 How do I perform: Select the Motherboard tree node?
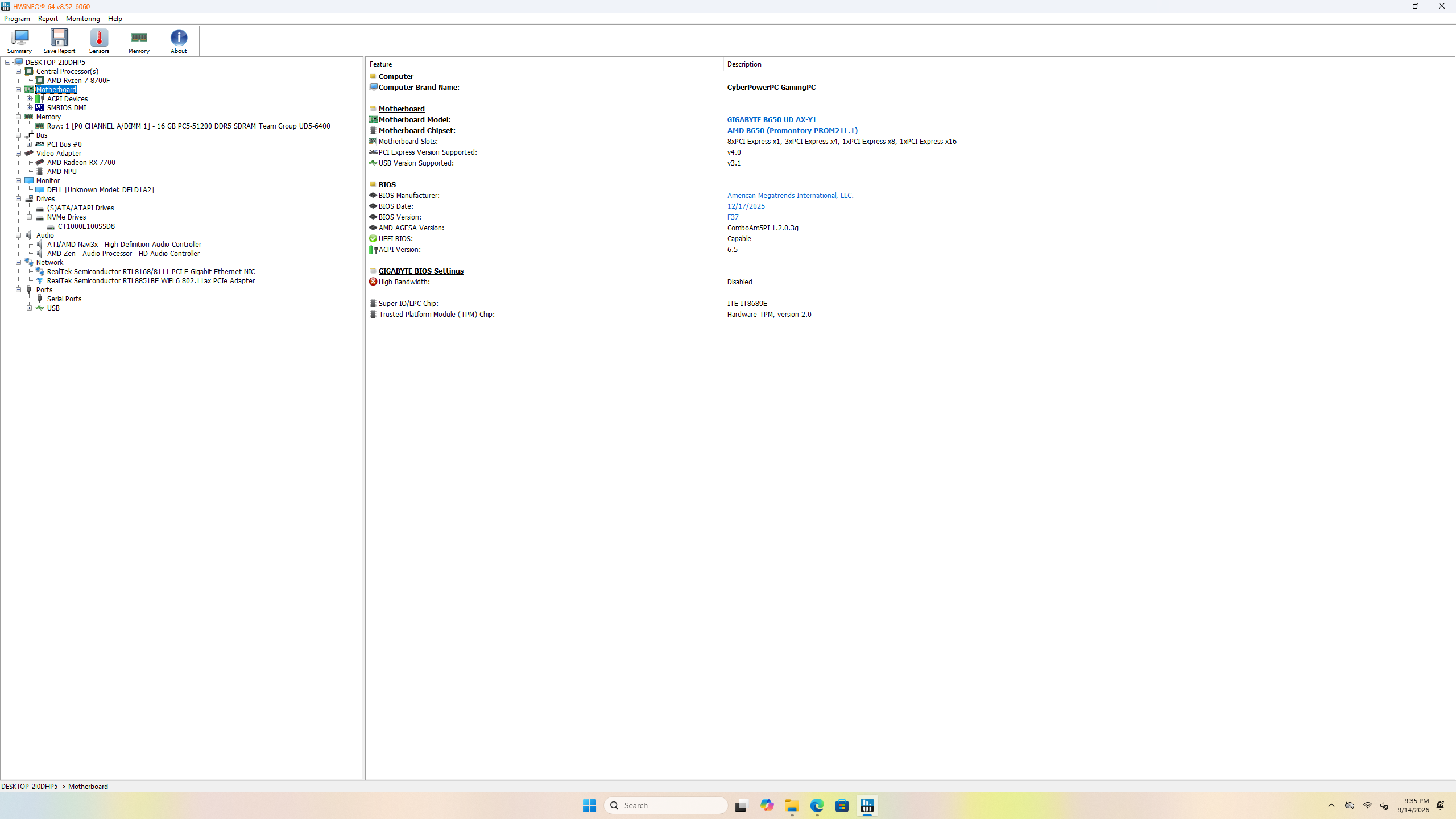pyautogui.click(x=56, y=90)
